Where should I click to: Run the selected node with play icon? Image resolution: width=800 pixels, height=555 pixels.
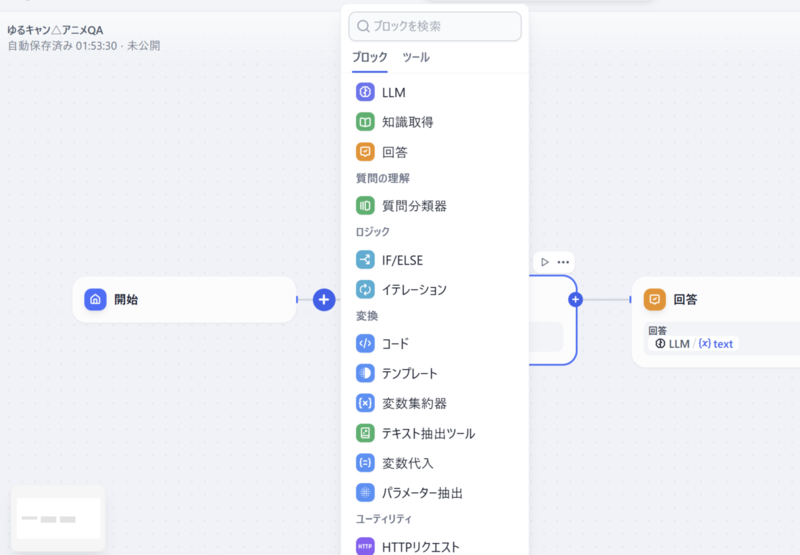(x=545, y=262)
